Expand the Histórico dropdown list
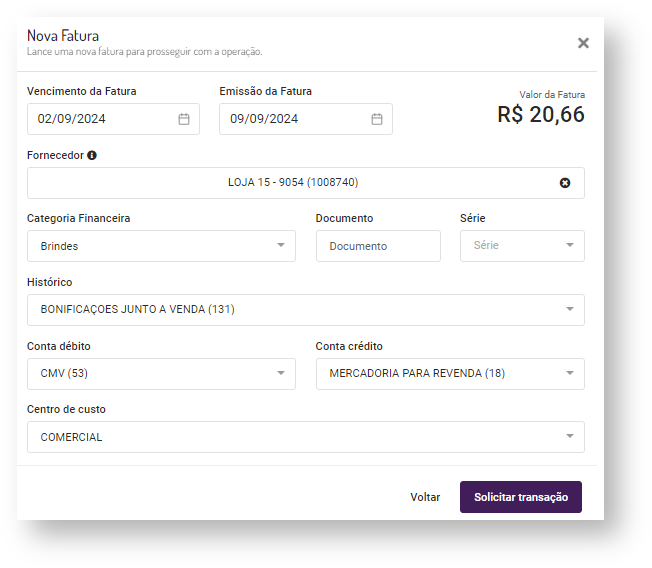The image size is (652, 568). (570, 309)
